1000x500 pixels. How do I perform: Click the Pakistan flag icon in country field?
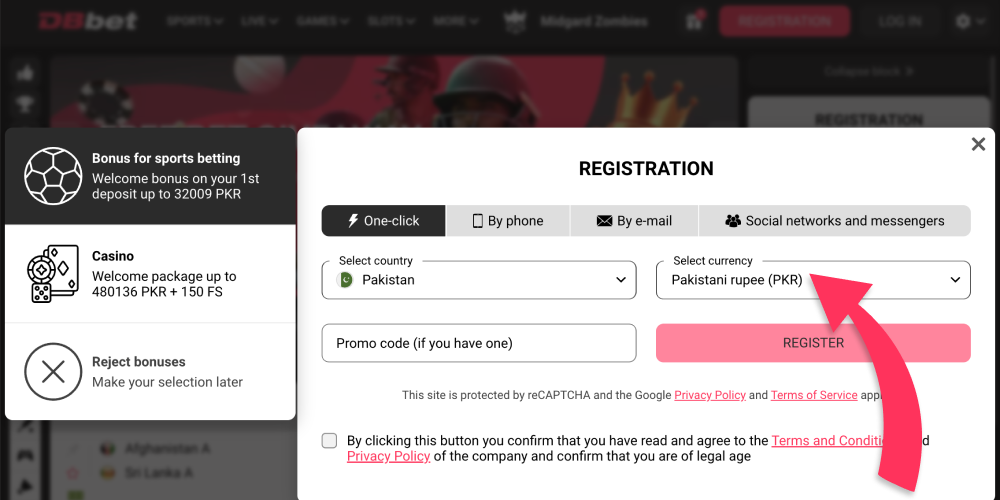tap(344, 280)
